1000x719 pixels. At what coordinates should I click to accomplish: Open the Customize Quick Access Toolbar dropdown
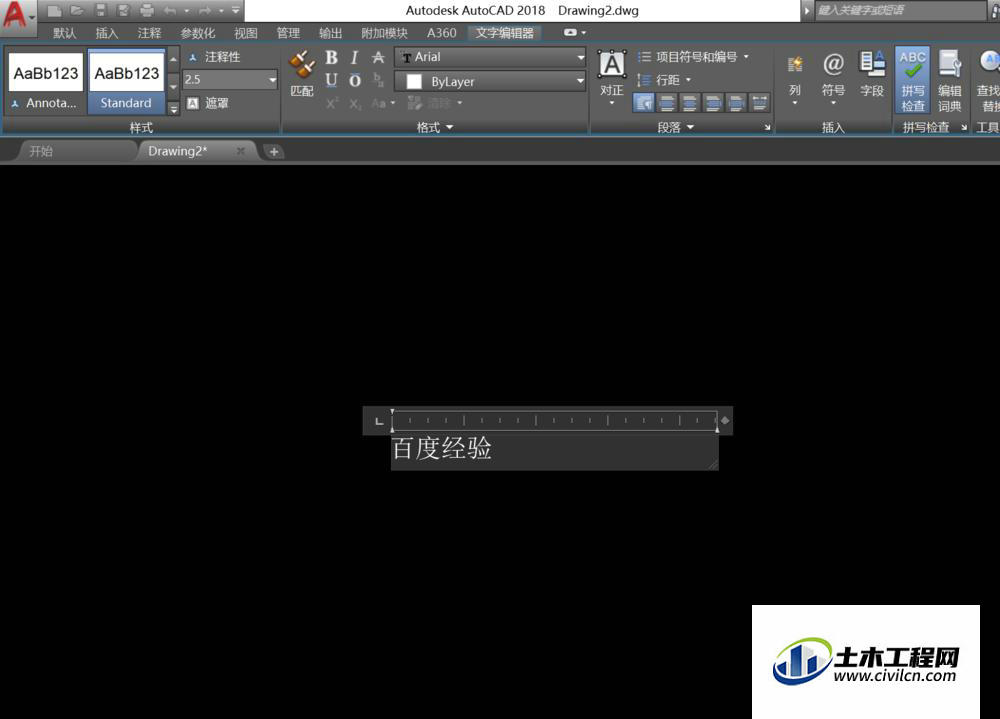(235, 10)
